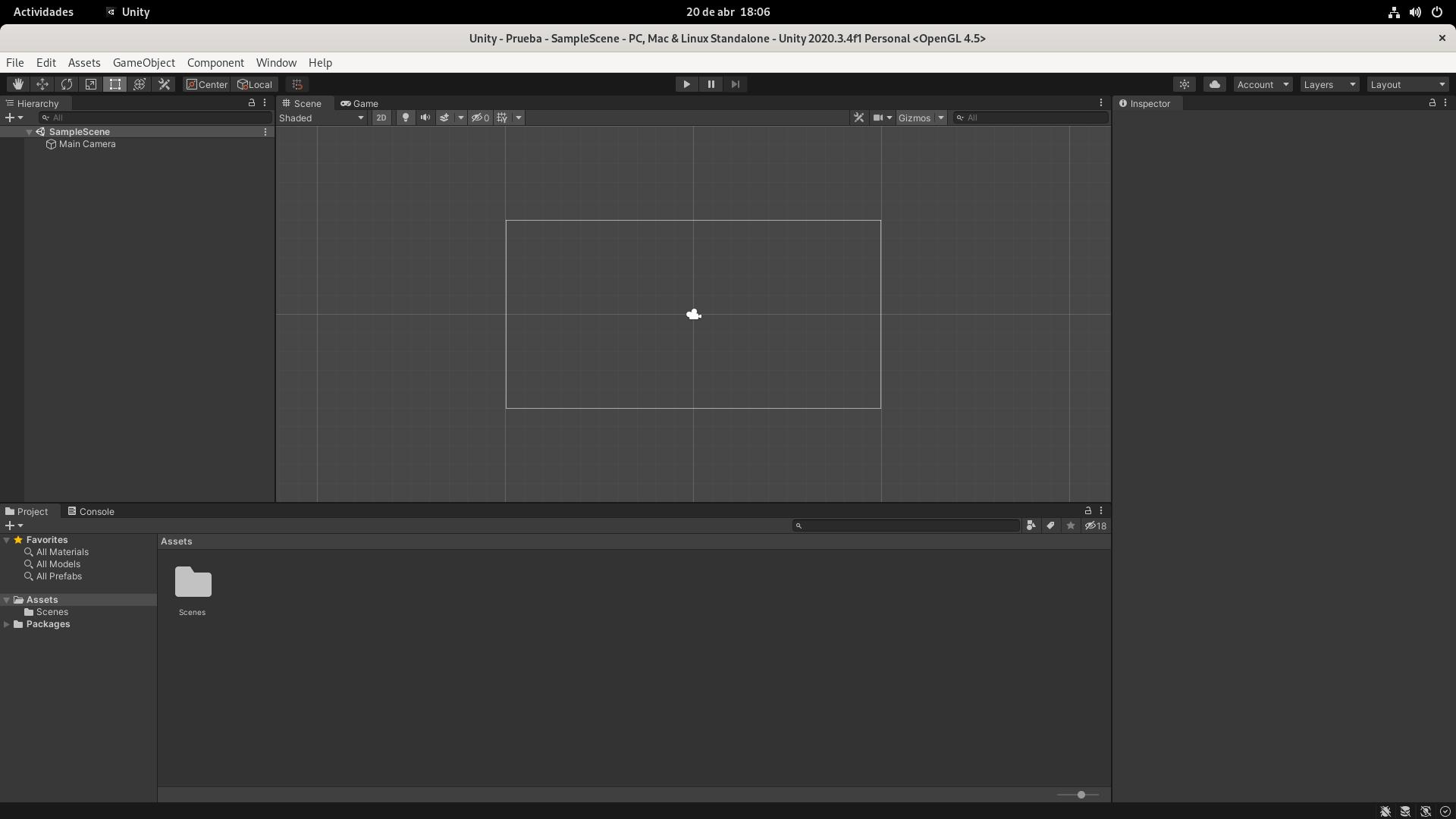Image resolution: width=1456 pixels, height=819 pixels.
Task: Select the Transform tool
Action: 140,84
